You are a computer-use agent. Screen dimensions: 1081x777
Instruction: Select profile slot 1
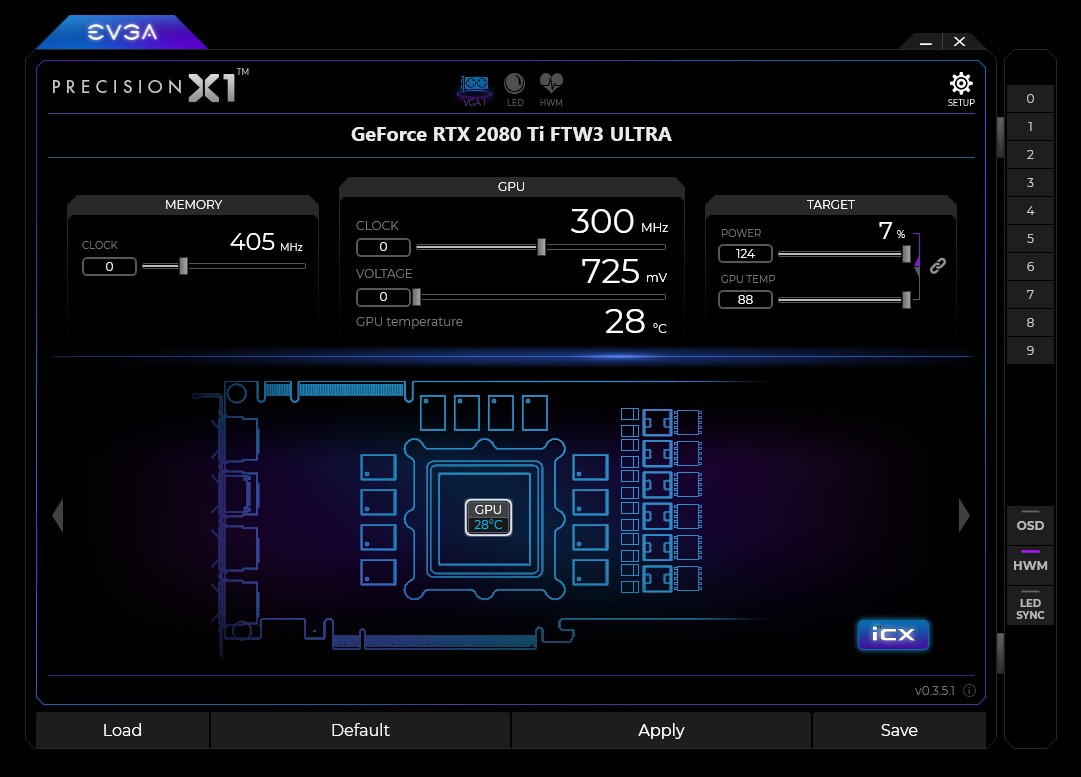click(x=1030, y=127)
